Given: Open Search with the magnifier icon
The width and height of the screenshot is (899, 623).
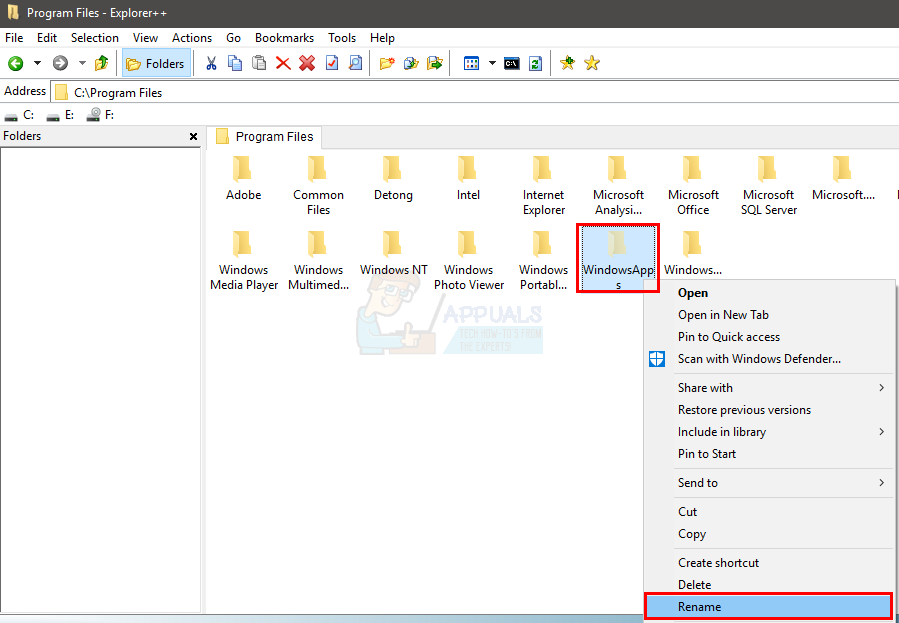Looking at the screenshot, I should [x=355, y=63].
